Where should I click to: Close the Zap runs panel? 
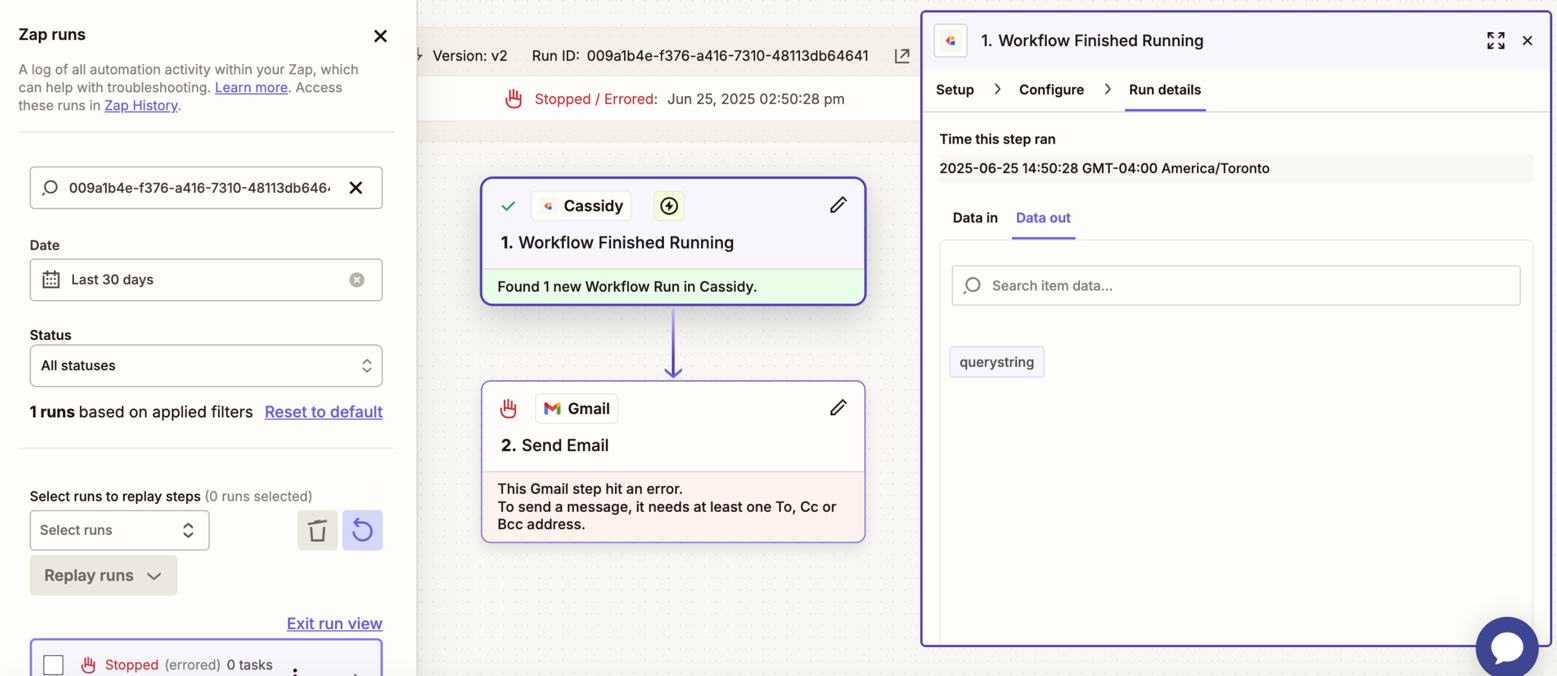[380, 36]
